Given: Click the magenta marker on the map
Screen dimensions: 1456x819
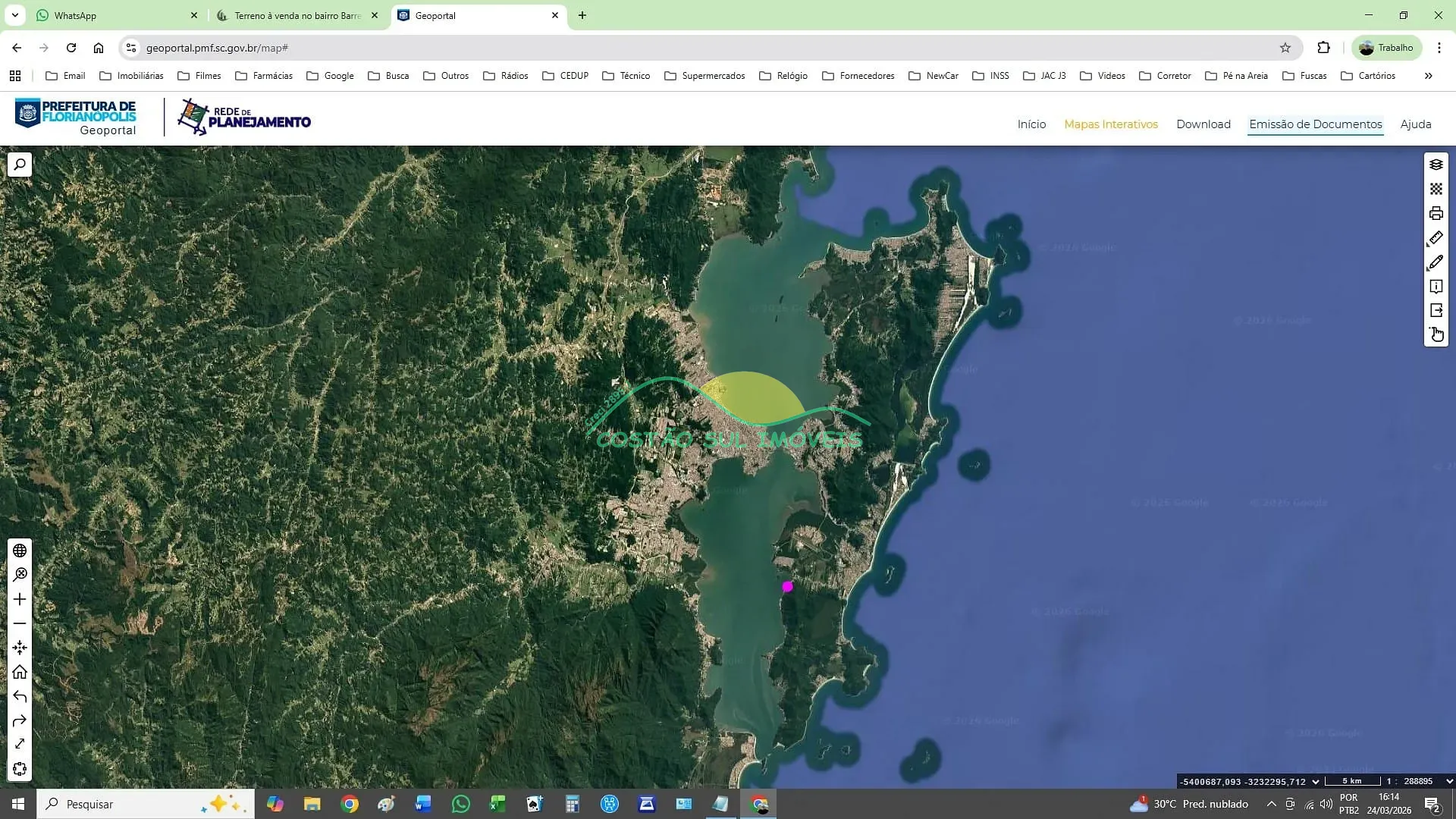Looking at the screenshot, I should pos(787,586).
